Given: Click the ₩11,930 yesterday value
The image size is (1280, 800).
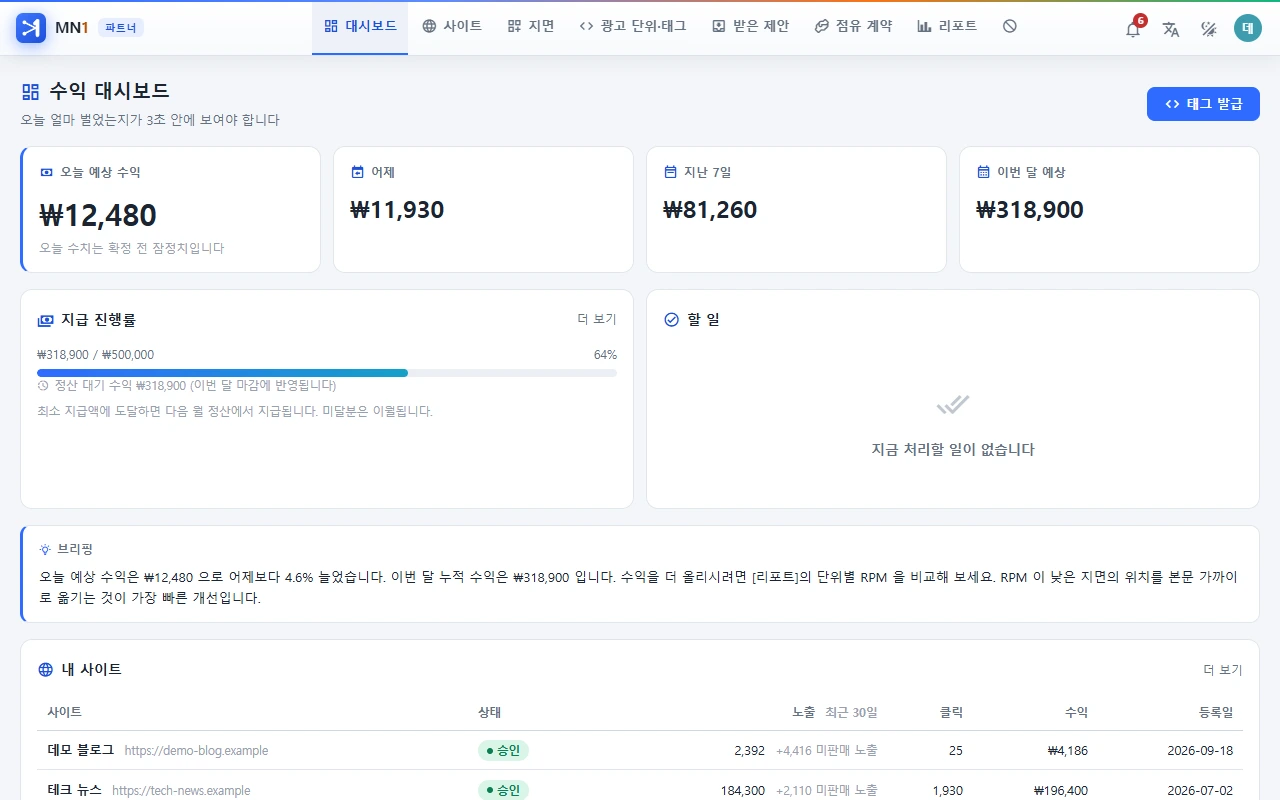Looking at the screenshot, I should [397, 210].
